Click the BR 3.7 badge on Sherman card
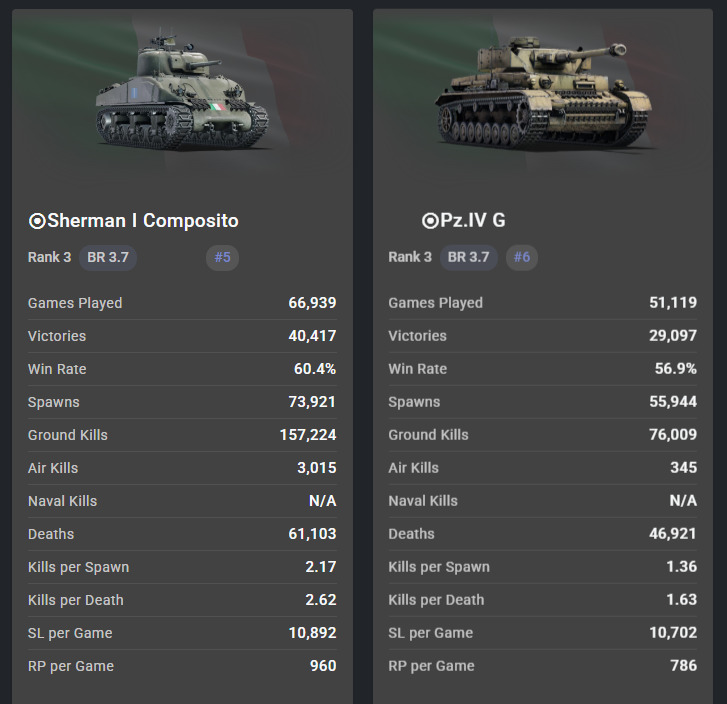This screenshot has width=727, height=704. [x=108, y=257]
